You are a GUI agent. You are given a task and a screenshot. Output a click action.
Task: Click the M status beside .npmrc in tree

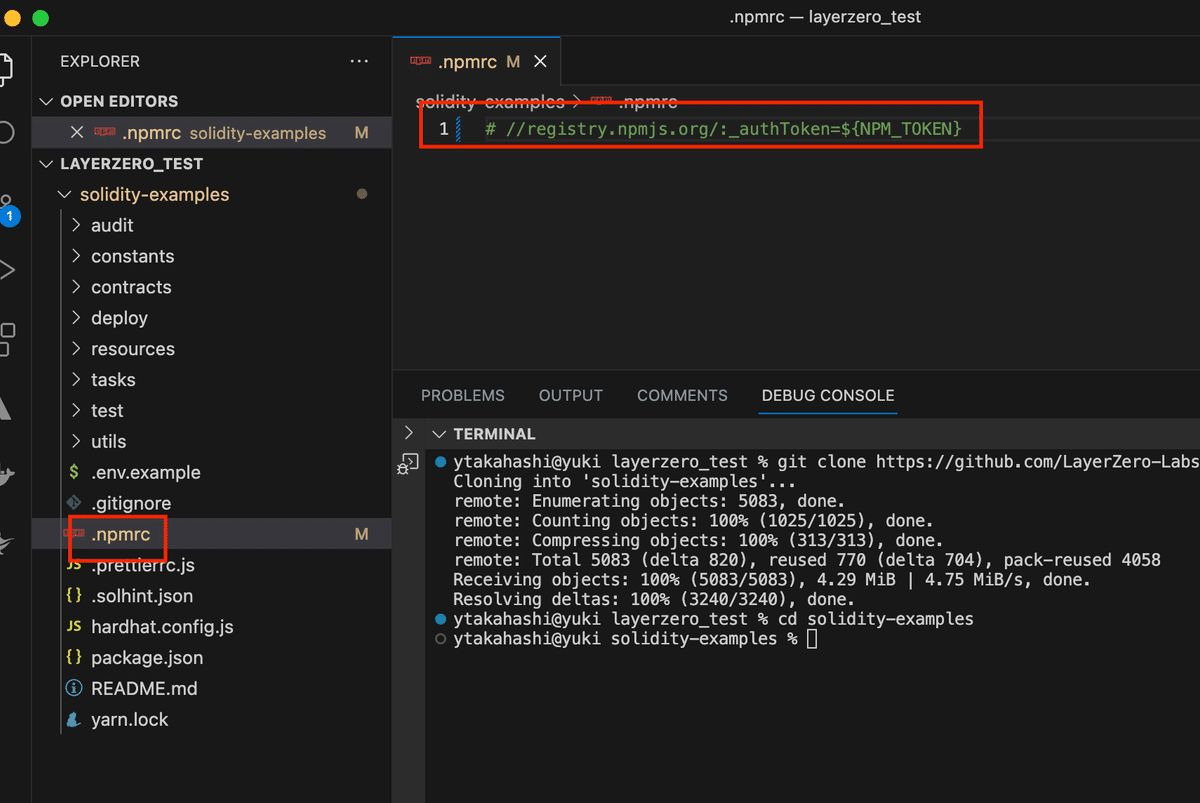click(362, 535)
